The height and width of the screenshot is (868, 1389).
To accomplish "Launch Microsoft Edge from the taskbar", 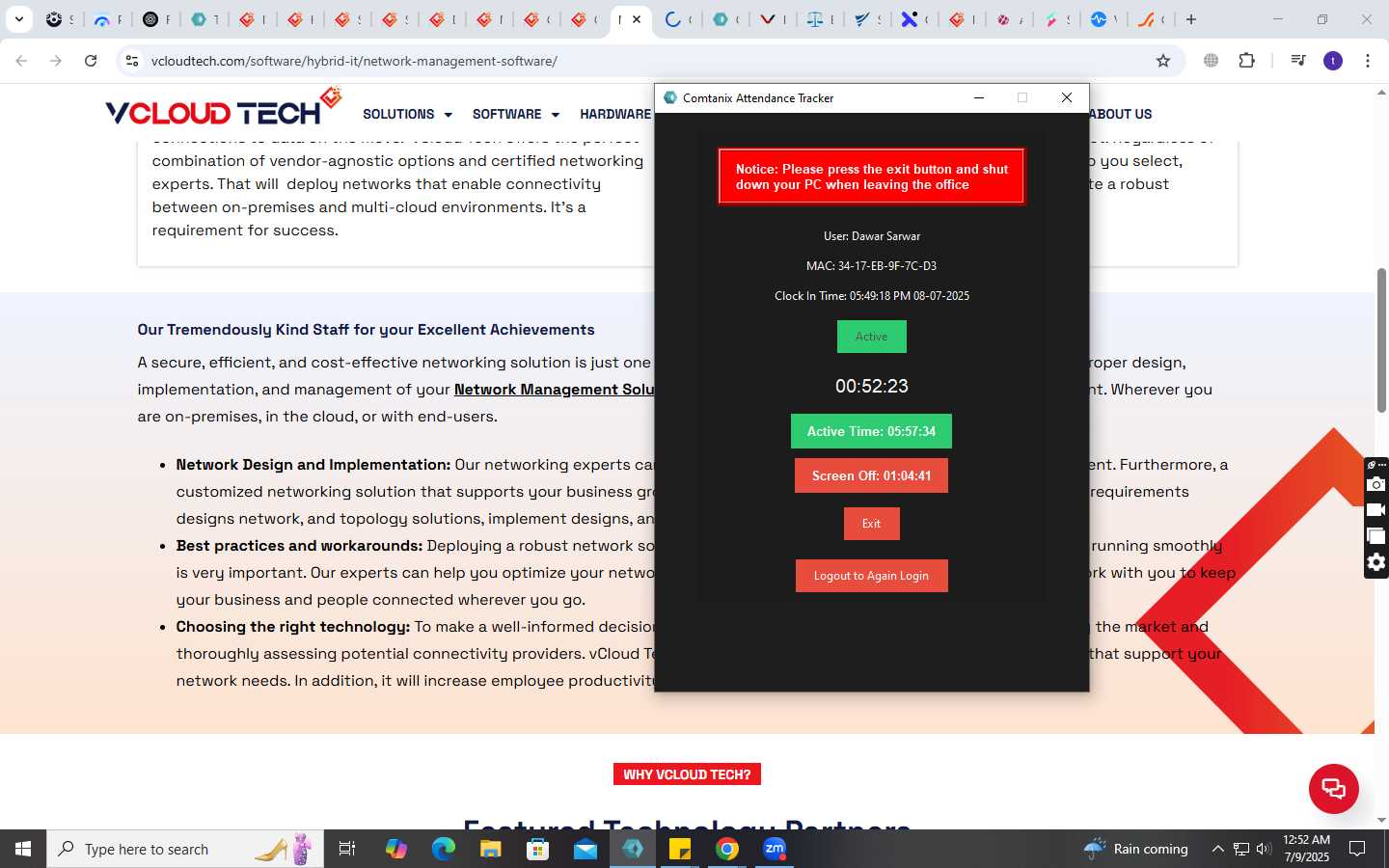I will point(444,849).
